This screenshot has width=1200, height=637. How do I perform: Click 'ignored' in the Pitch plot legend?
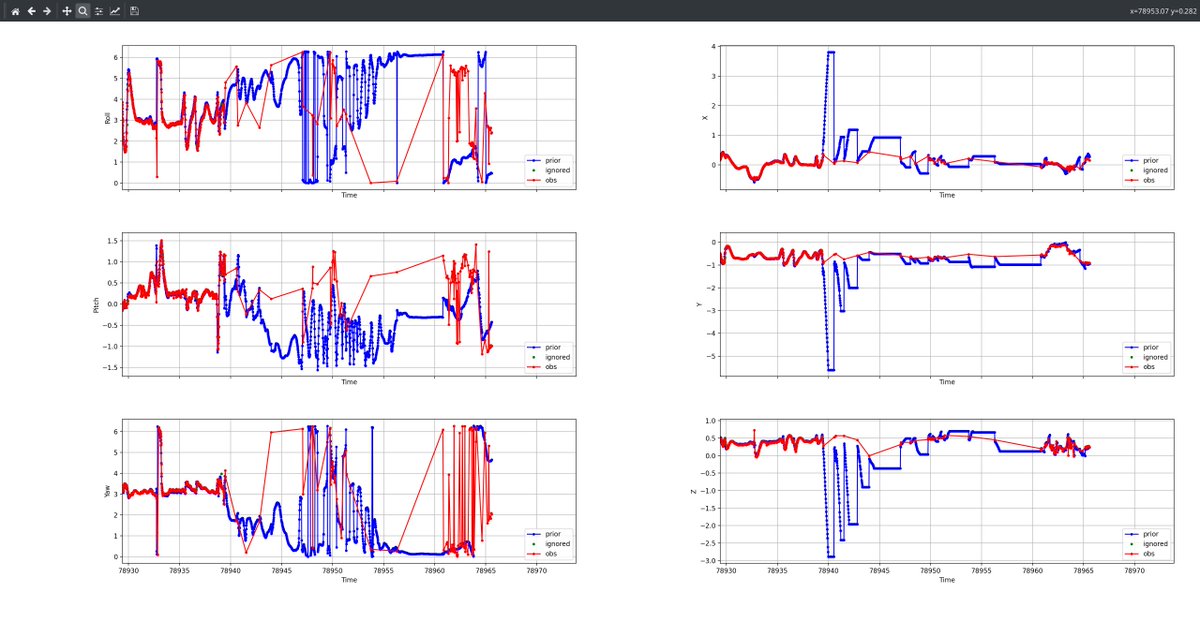click(x=557, y=357)
